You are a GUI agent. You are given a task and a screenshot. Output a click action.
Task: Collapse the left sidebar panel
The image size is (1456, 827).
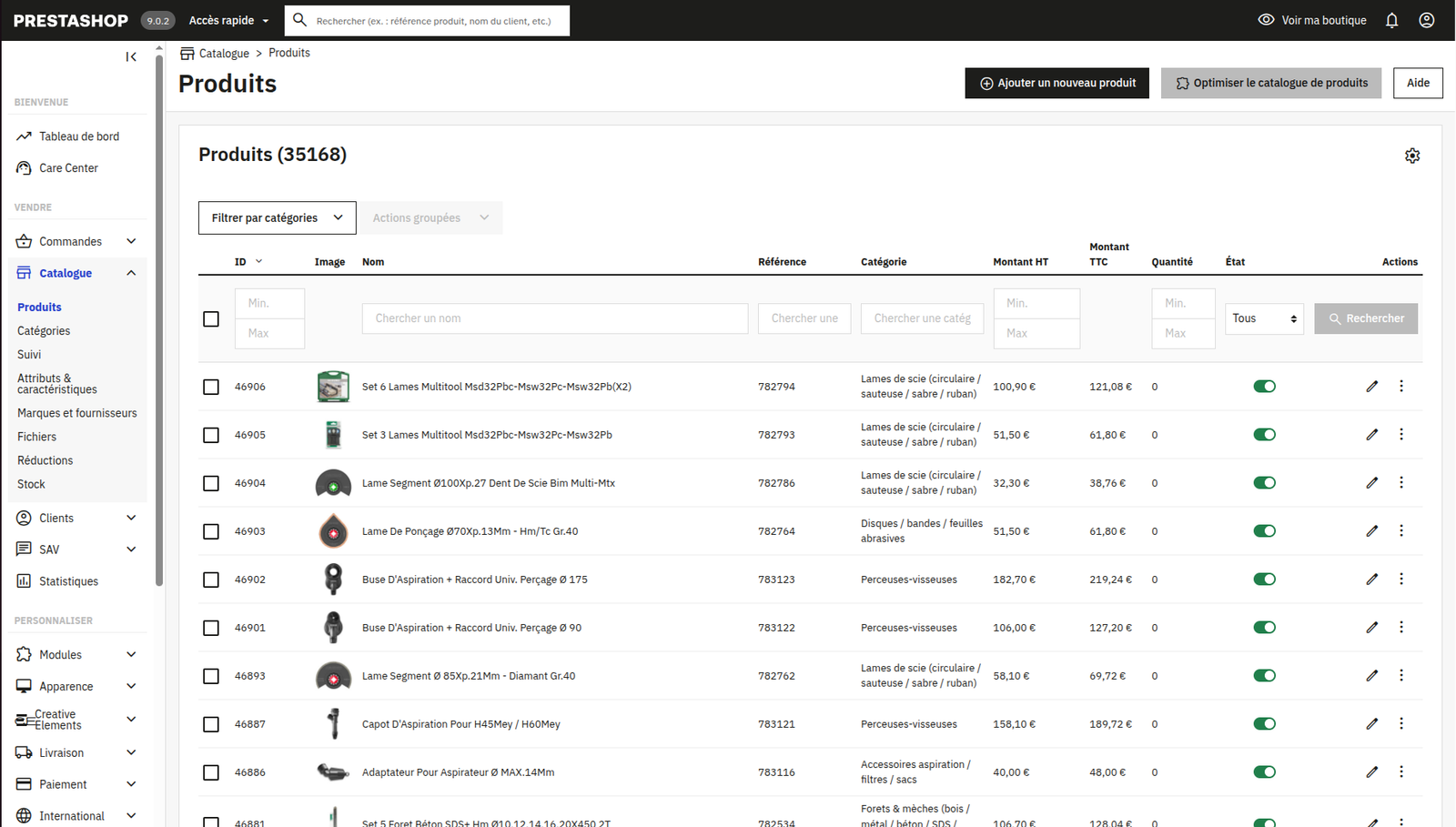click(x=130, y=56)
